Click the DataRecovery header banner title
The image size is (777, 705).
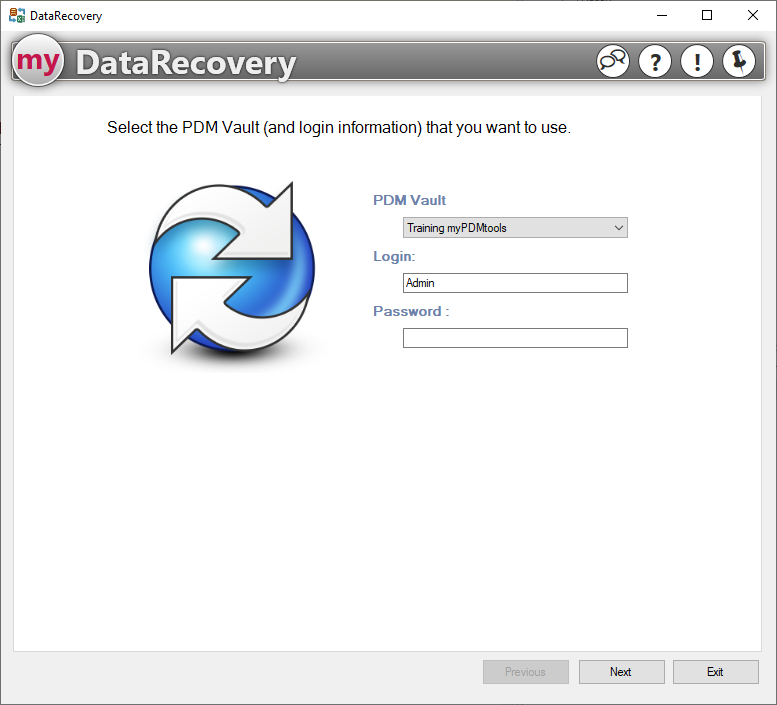tap(186, 63)
